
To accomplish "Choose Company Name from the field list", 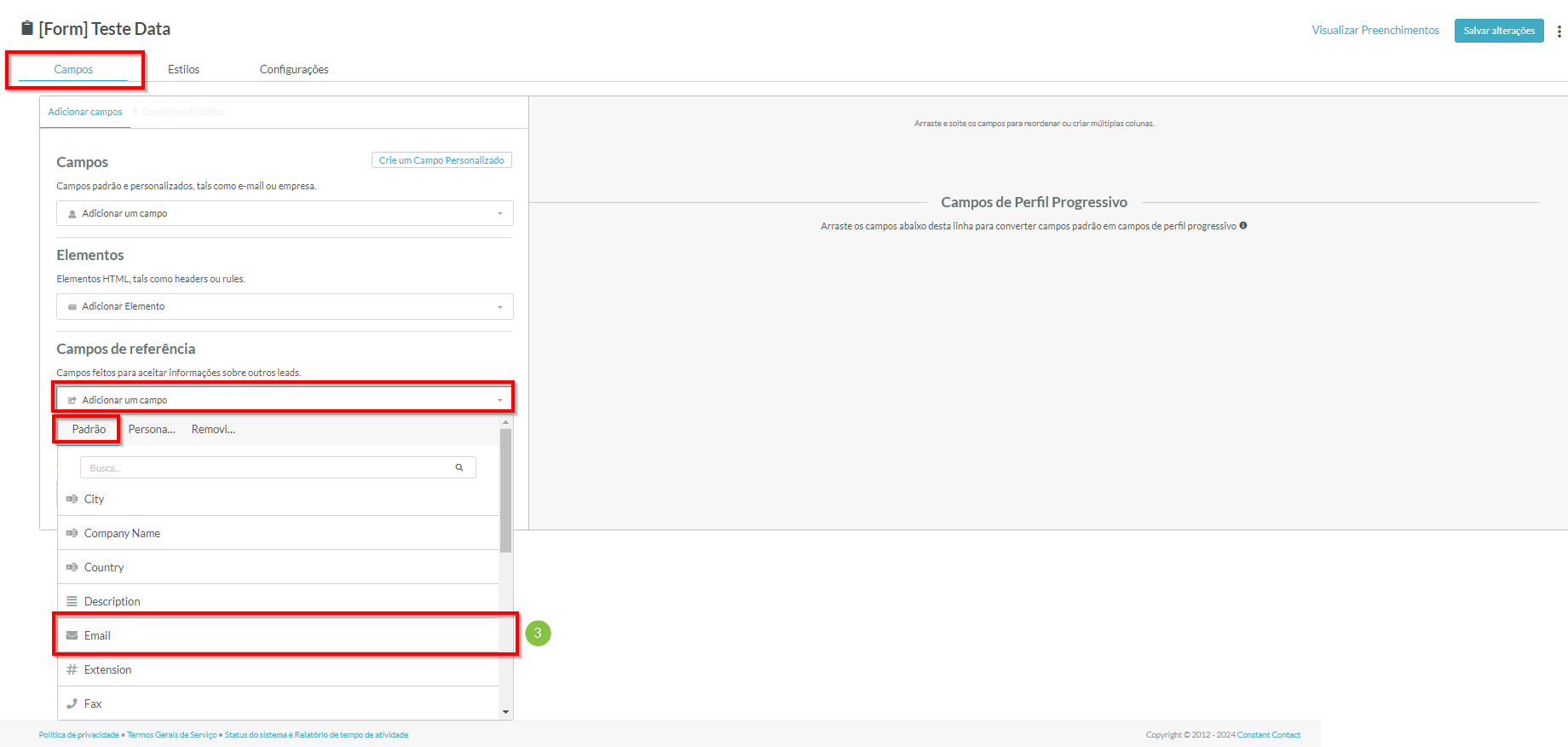I will 278,533.
